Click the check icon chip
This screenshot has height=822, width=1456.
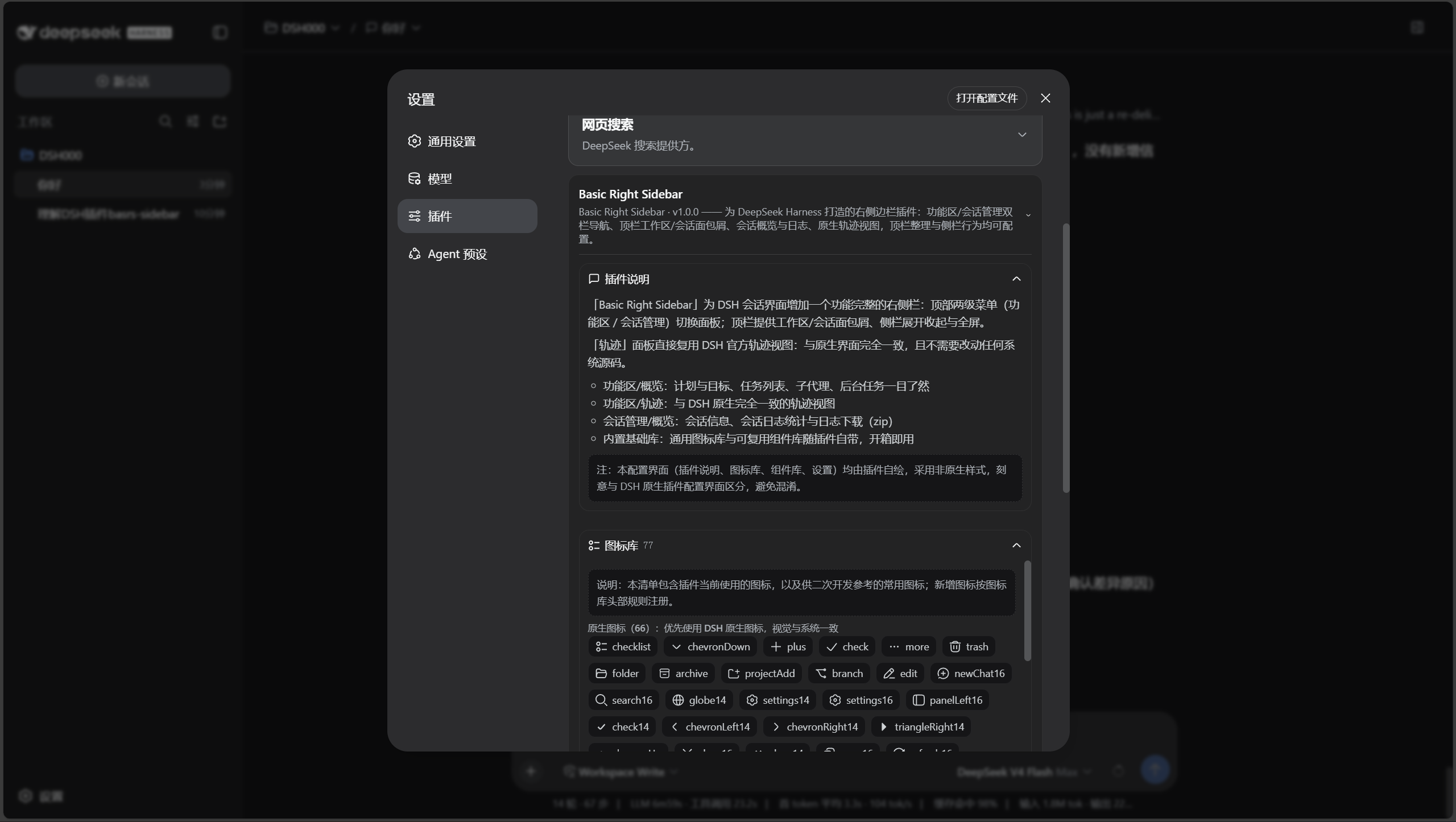[847, 646]
